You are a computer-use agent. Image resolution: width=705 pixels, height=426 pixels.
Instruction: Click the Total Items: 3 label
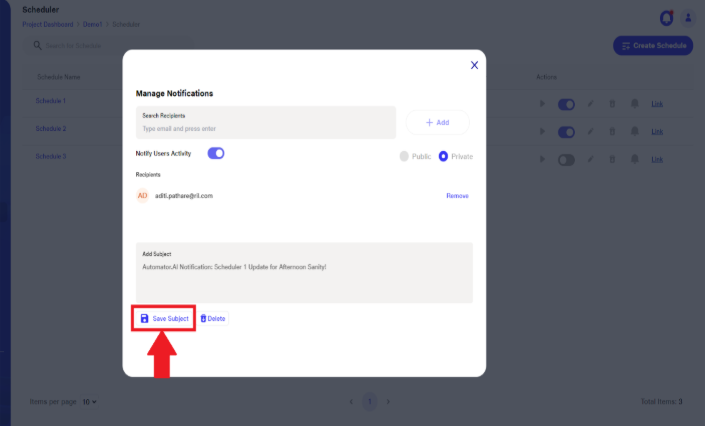click(x=661, y=402)
